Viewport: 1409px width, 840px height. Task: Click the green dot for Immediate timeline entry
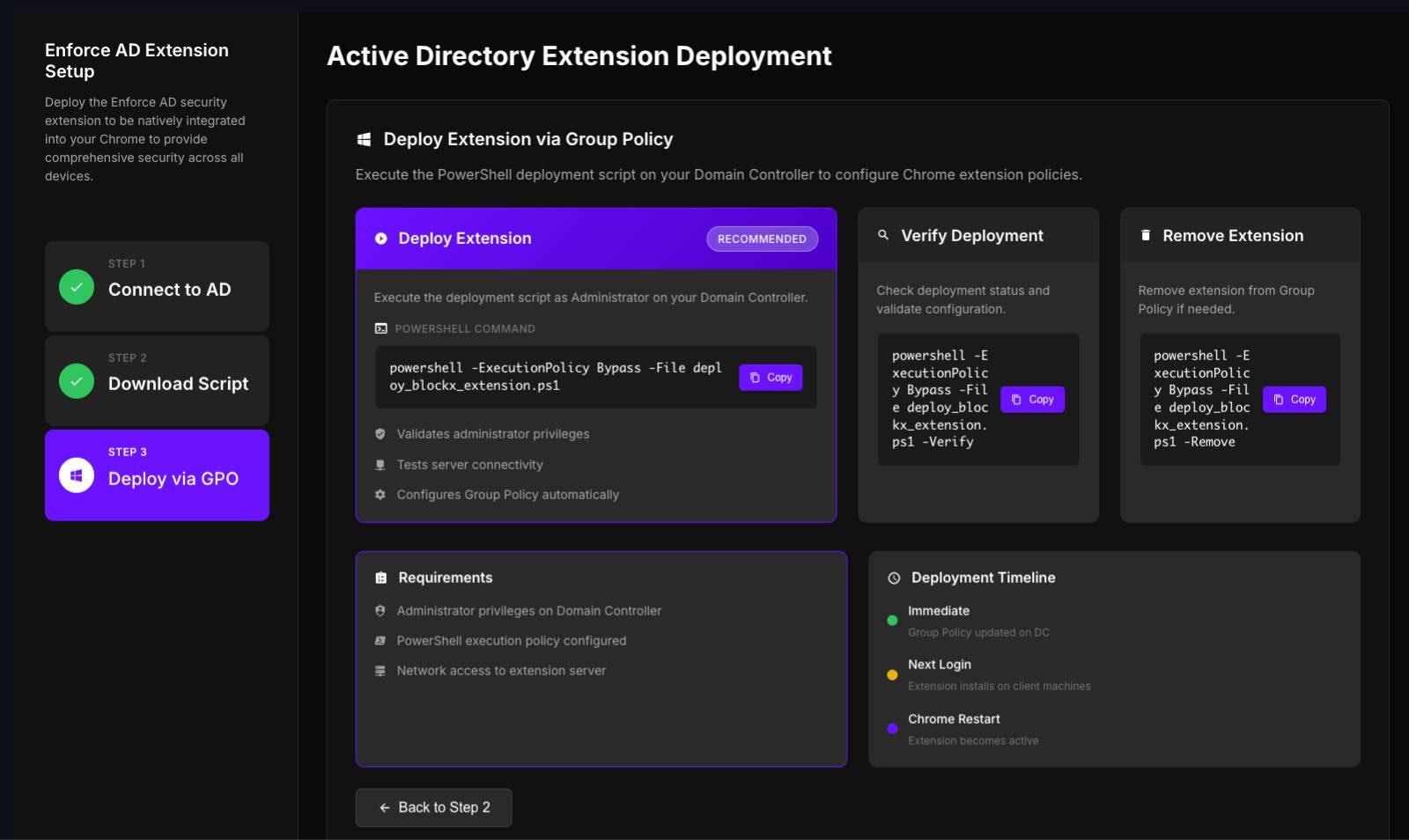point(892,621)
